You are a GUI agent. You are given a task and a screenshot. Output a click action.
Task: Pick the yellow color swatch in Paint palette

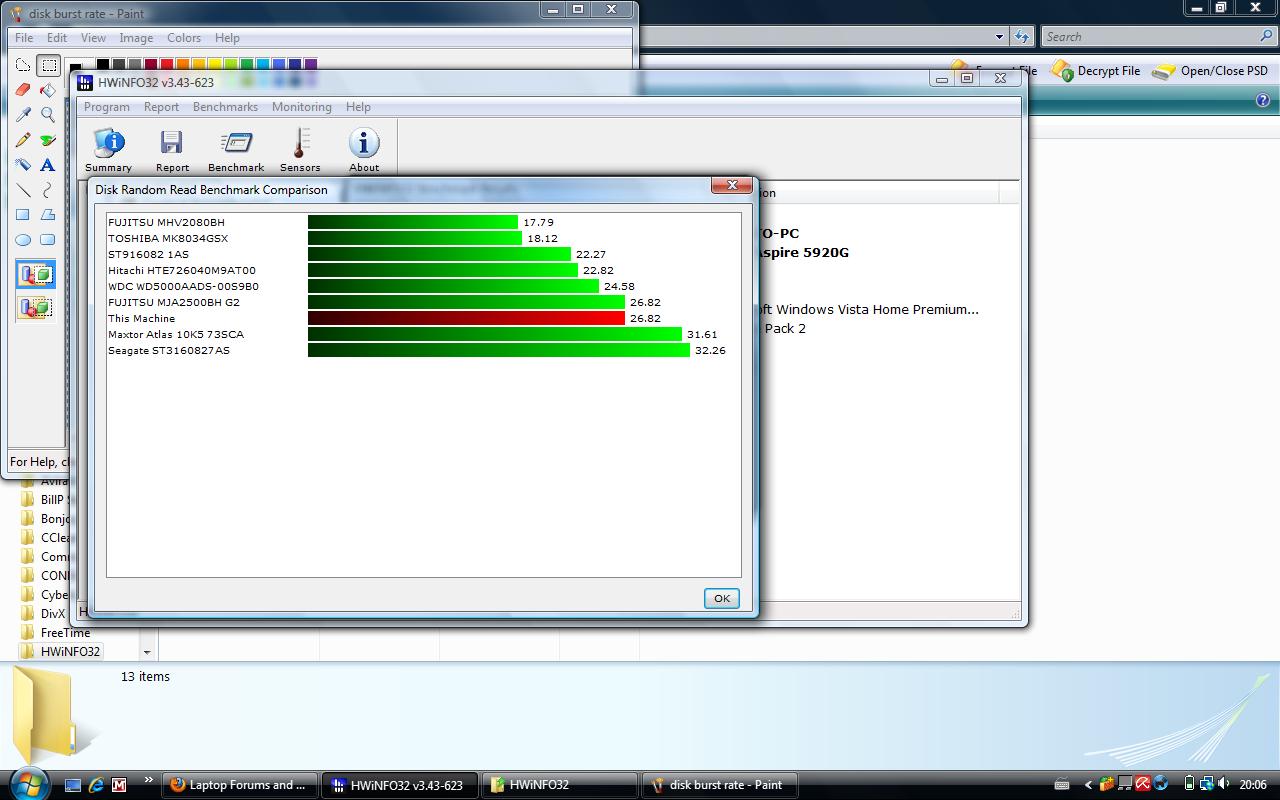[x=215, y=66]
